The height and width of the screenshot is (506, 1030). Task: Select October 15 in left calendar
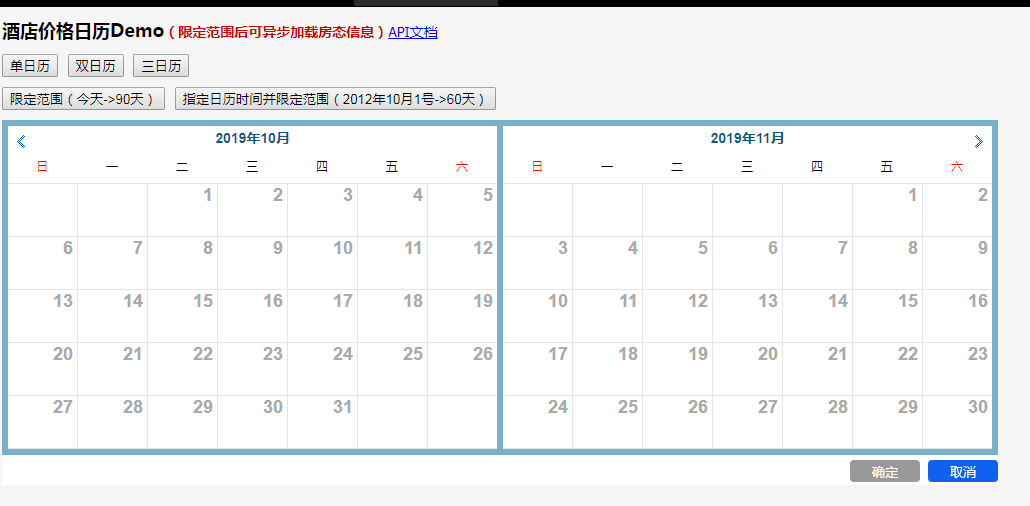click(x=183, y=316)
